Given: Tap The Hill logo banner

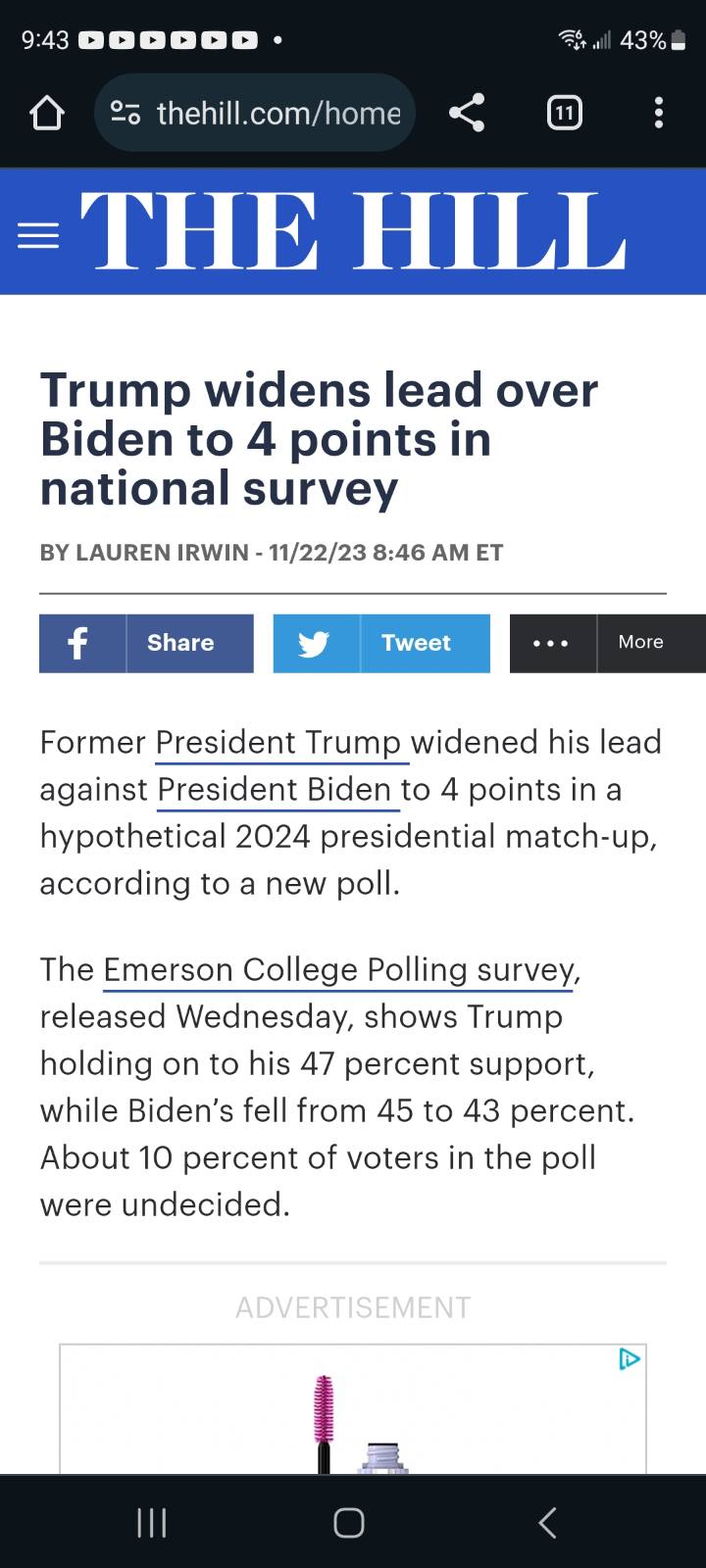Looking at the screenshot, I should coord(353,231).
